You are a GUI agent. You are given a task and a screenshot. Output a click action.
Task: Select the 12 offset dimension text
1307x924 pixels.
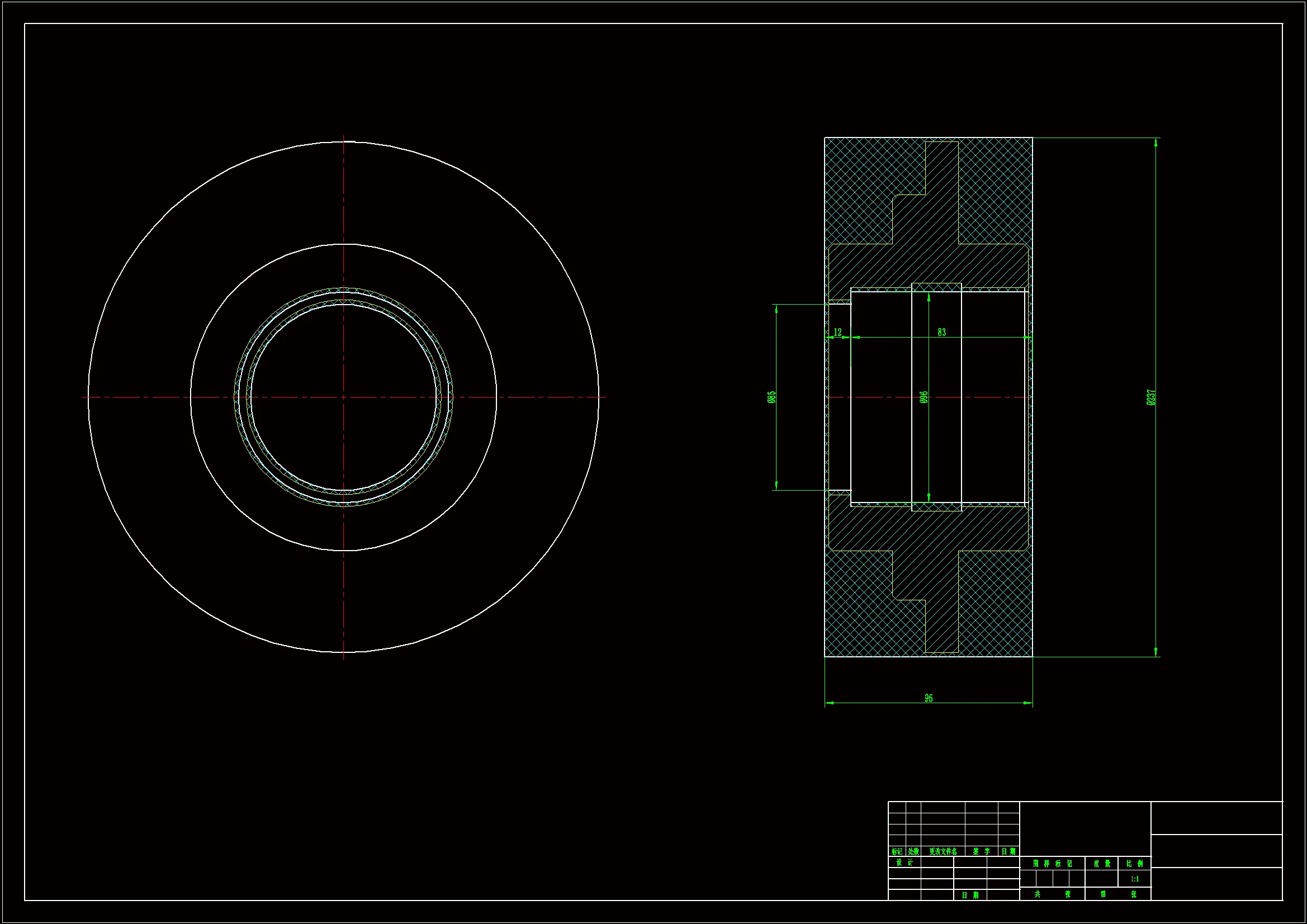point(837,332)
